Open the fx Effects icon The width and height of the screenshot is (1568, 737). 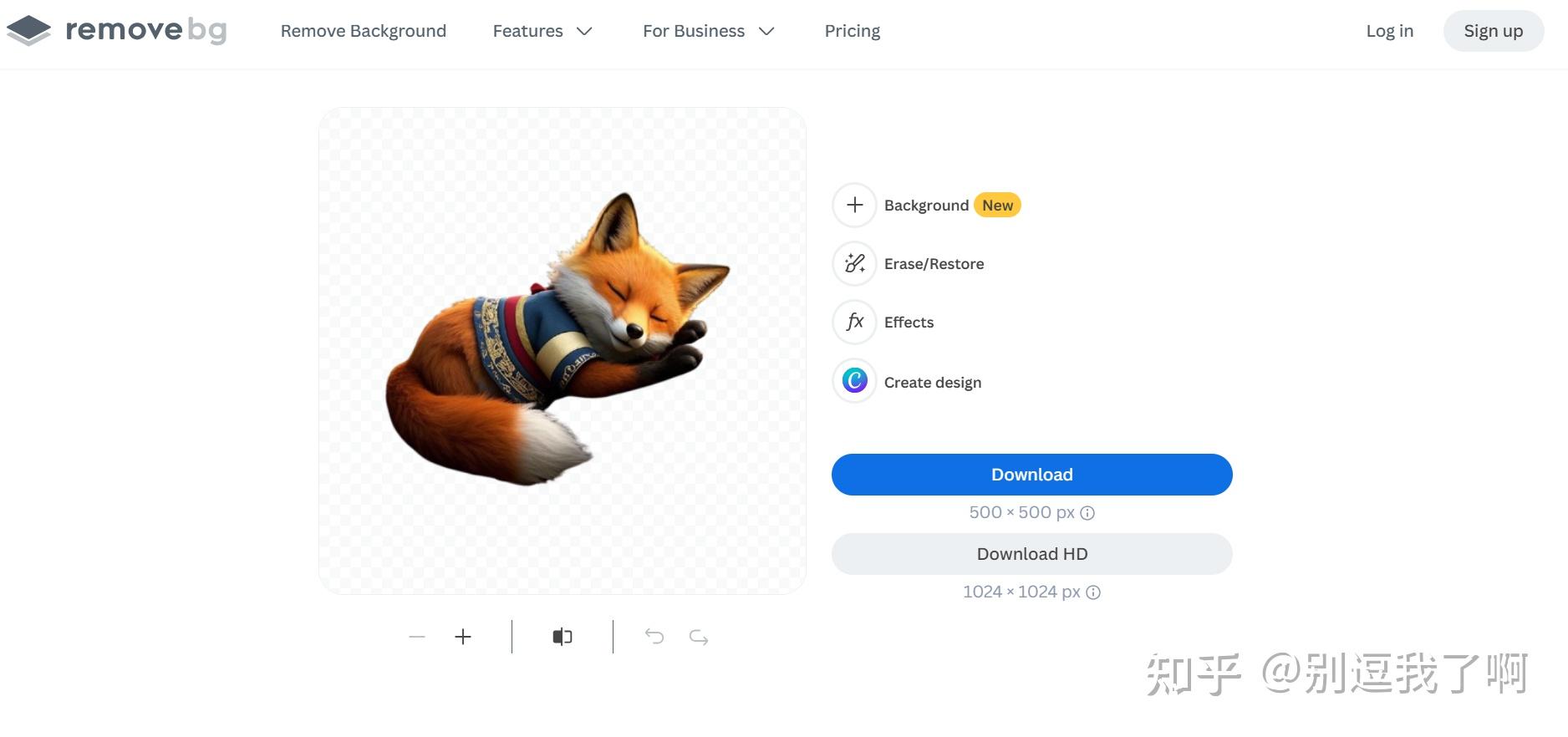tap(854, 323)
